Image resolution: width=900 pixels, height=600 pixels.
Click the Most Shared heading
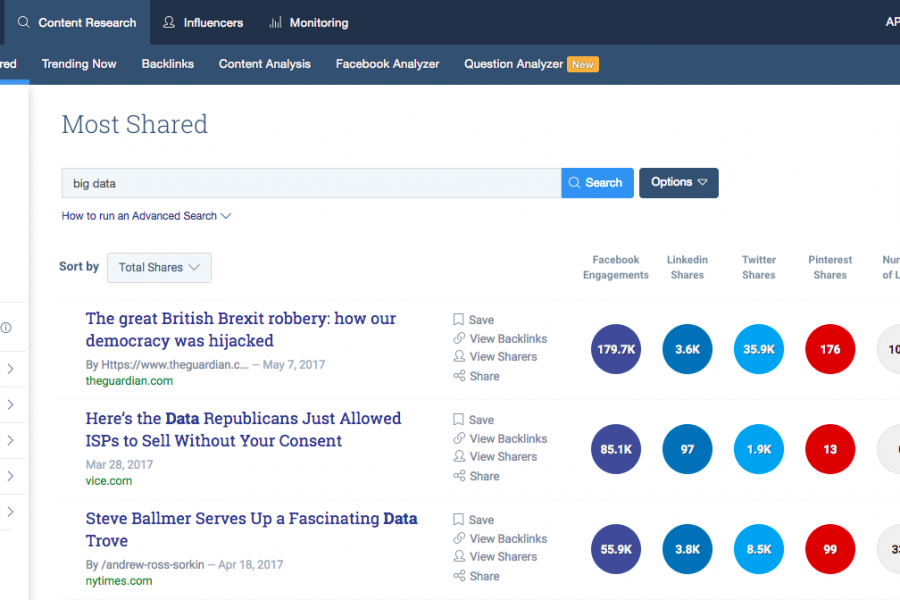135,124
